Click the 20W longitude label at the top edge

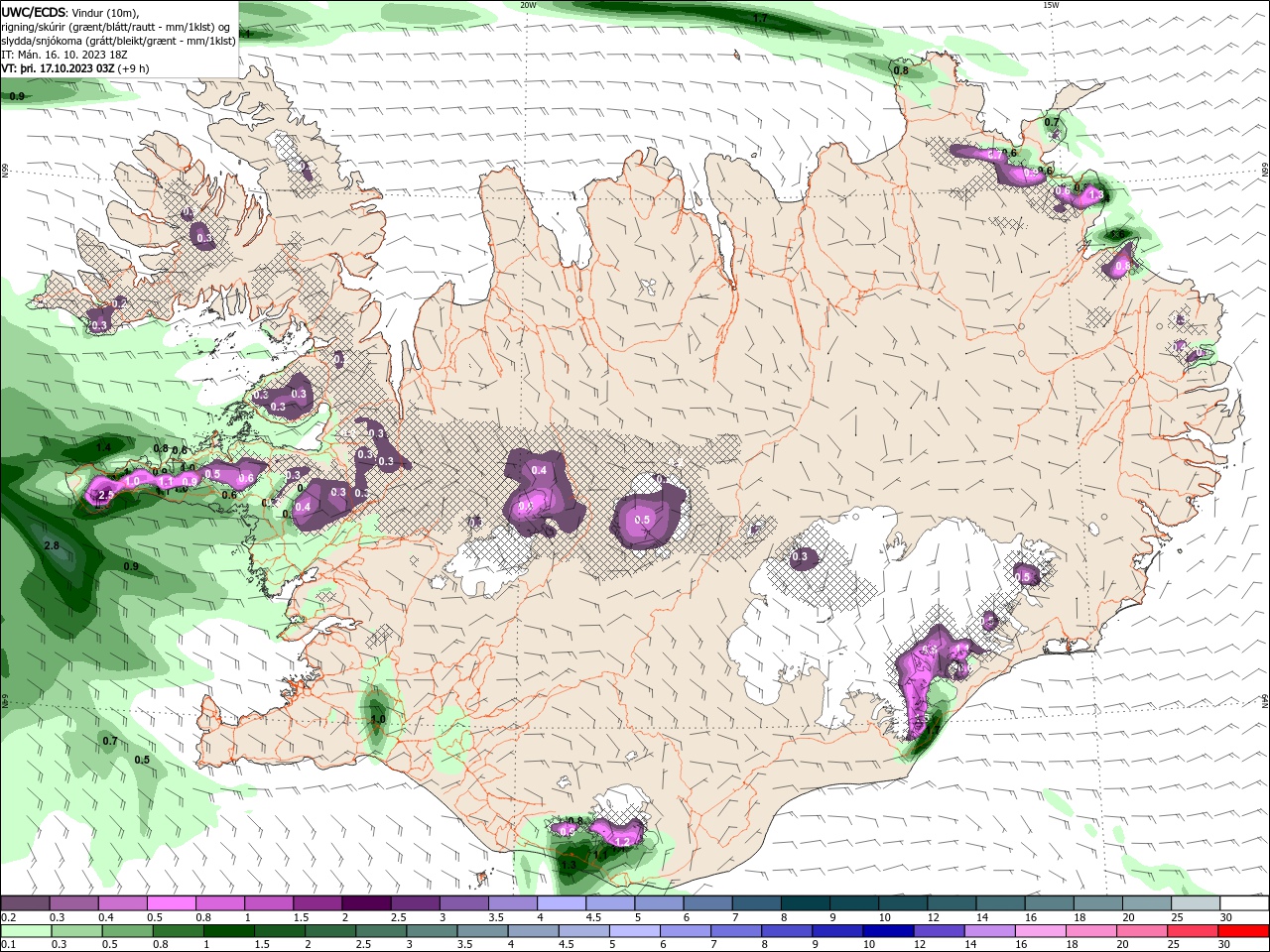click(x=528, y=5)
